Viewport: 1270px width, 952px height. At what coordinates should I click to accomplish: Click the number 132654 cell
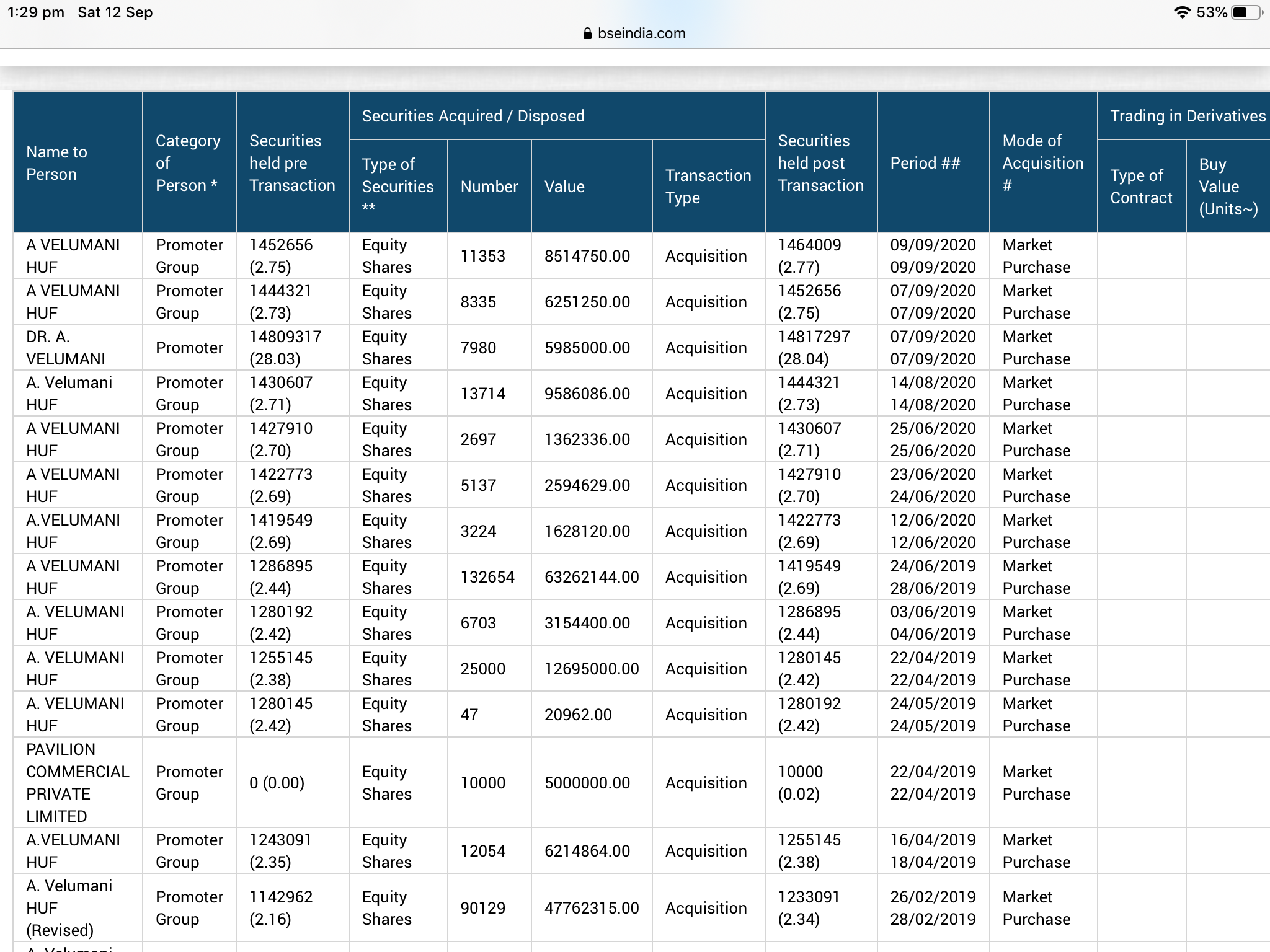tap(487, 577)
